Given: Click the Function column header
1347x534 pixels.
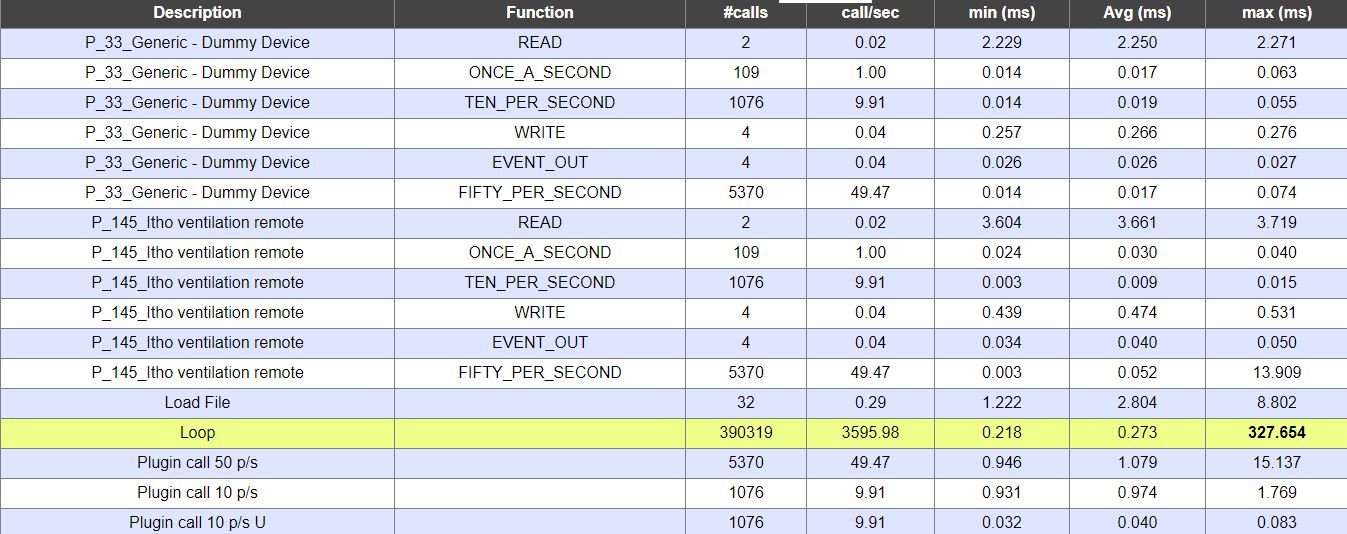Looking at the screenshot, I should click(540, 13).
